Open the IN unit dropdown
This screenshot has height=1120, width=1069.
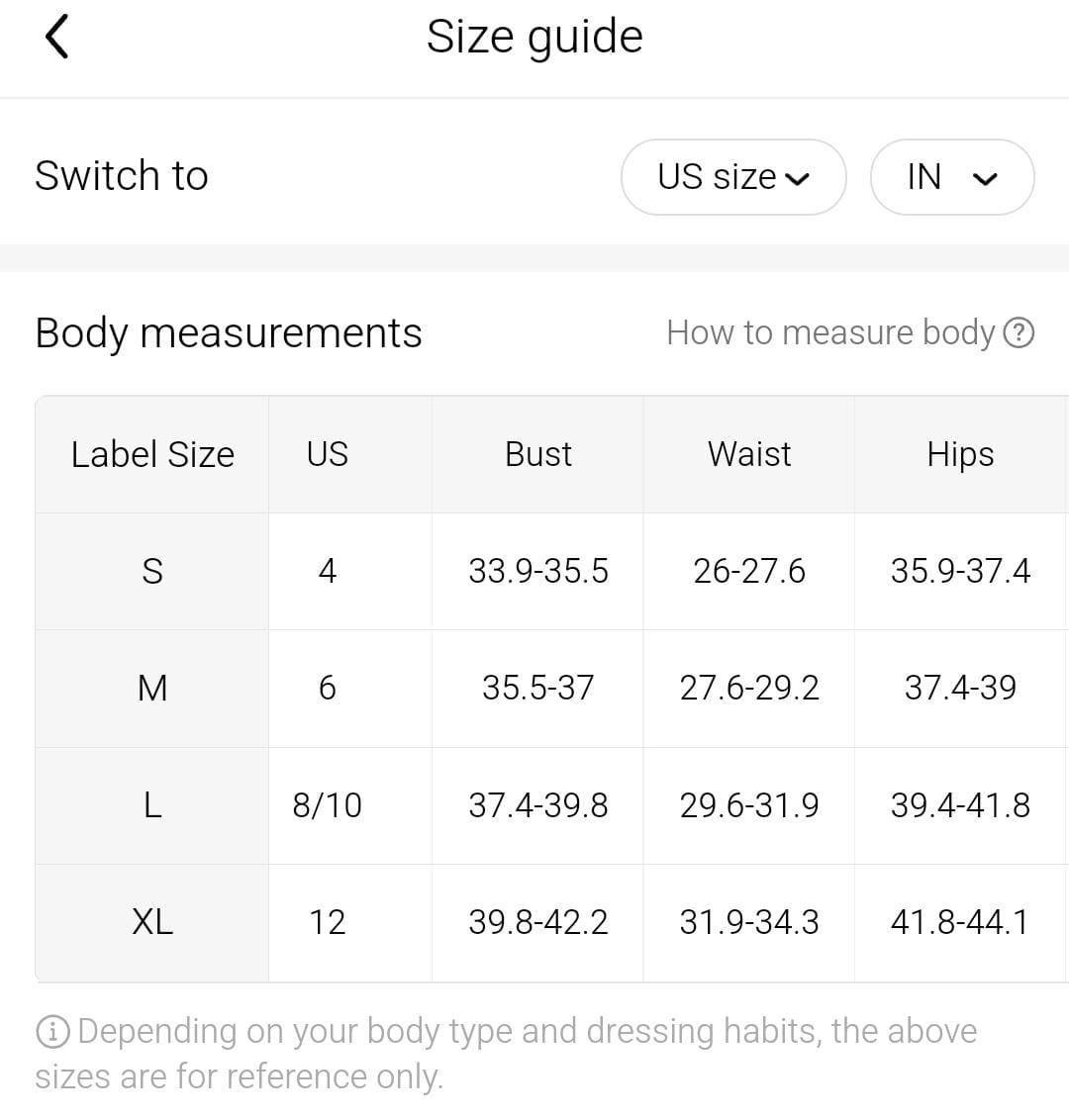pyautogui.click(x=952, y=177)
